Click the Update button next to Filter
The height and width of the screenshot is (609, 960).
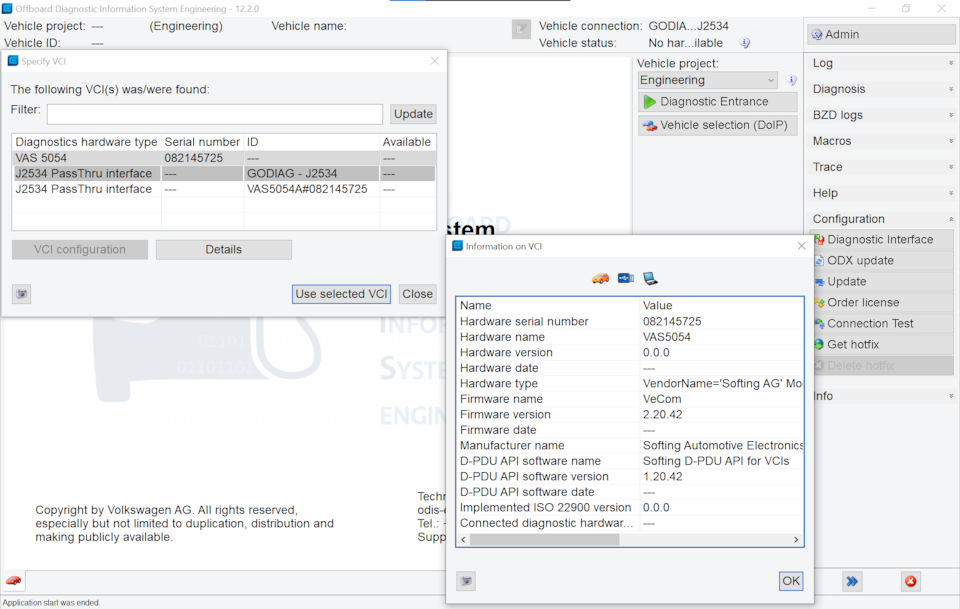(x=413, y=114)
